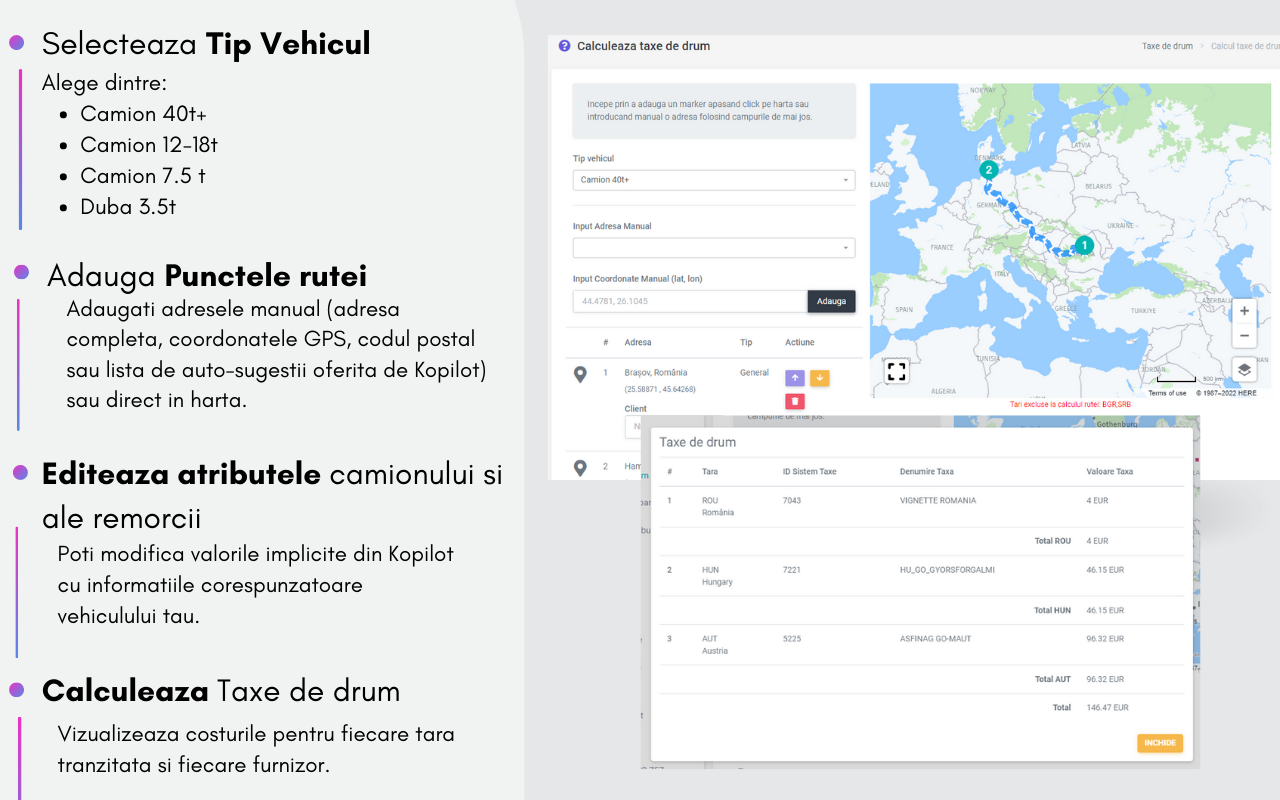Open the map layers selector
Image resolution: width=1280 pixels, height=800 pixels.
point(1243,369)
